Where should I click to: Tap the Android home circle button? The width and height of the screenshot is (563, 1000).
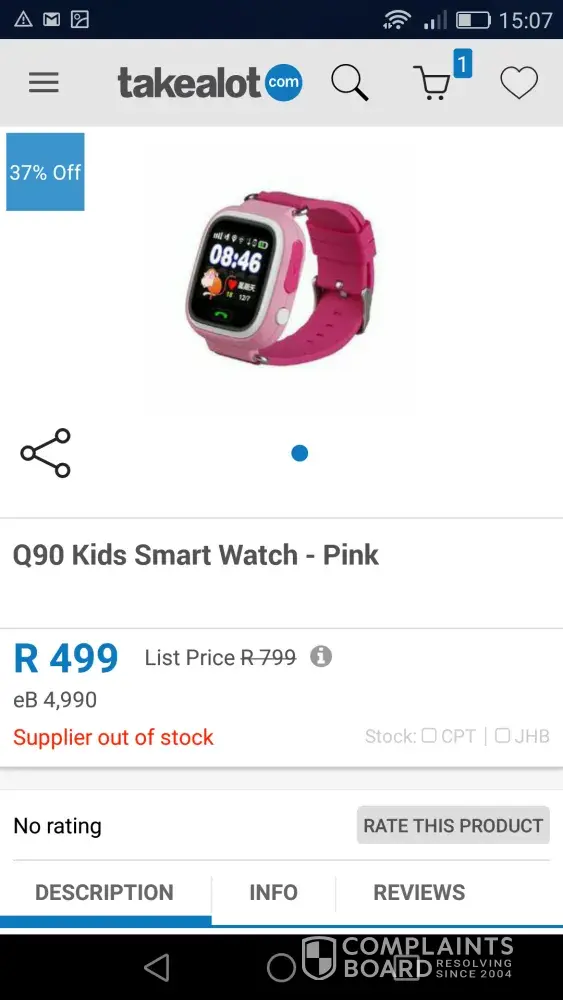[x=281, y=967]
